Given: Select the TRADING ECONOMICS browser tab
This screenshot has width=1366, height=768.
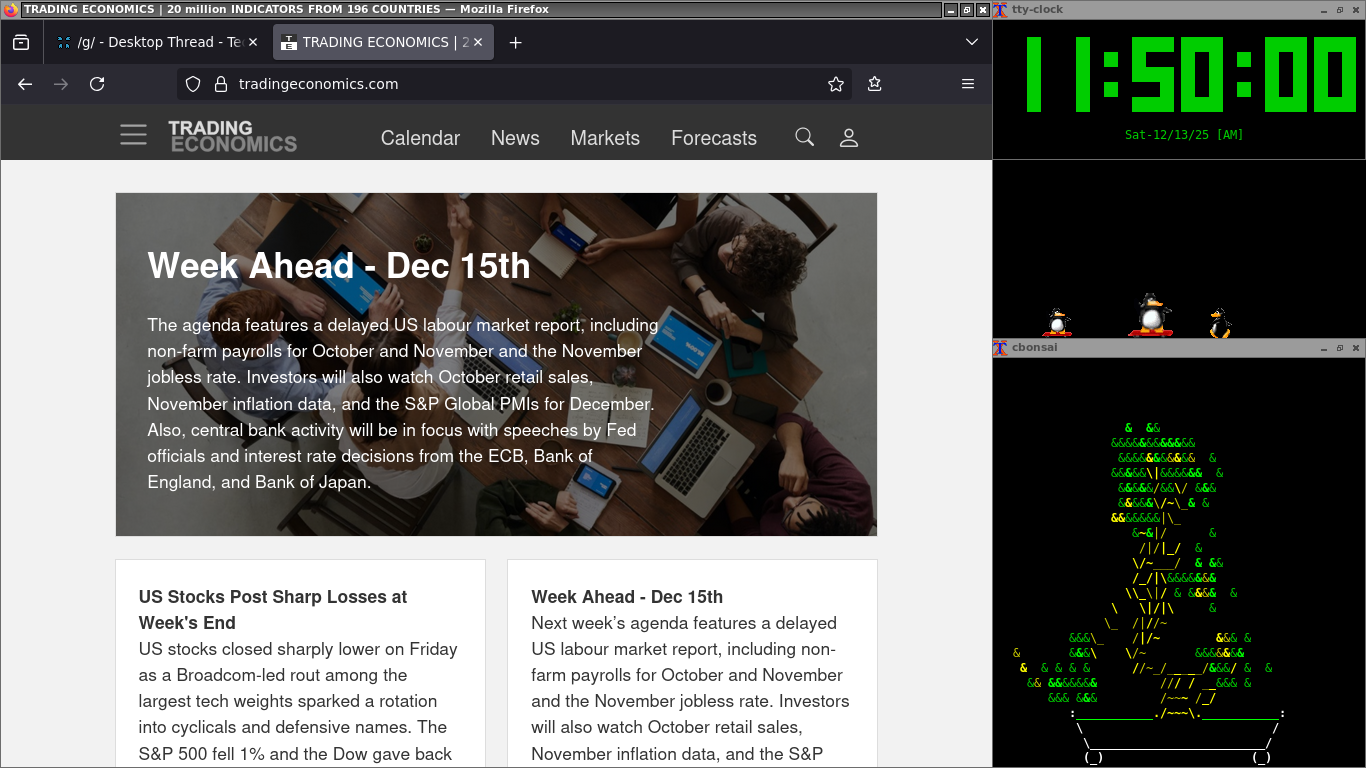Looking at the screenshot, I should click(383, 42).
